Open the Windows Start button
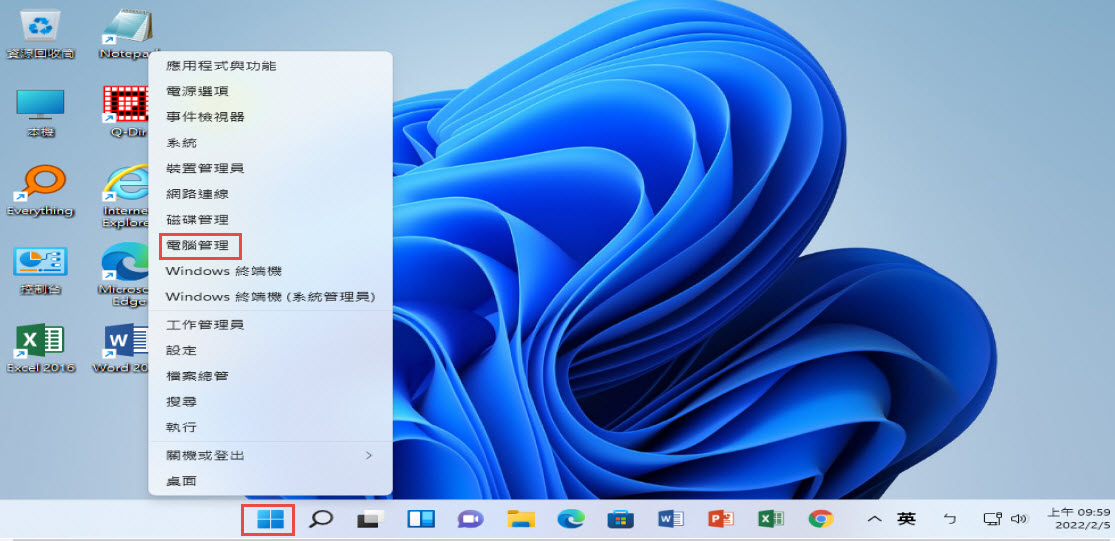The width and height of the screenshot is (1115, 541). [269, 519]
